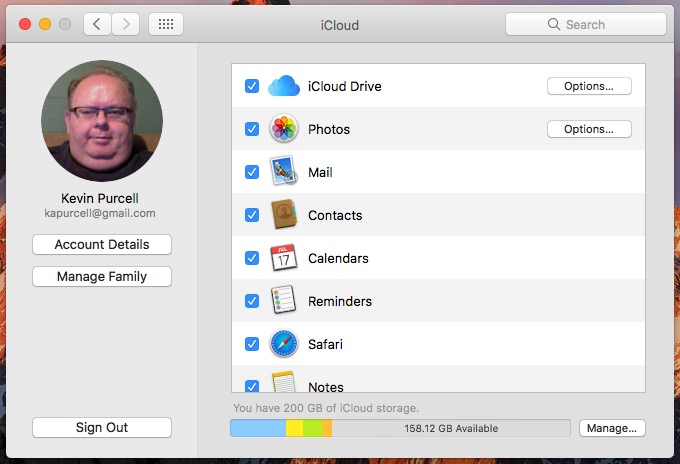Toggle the Notes checkbox
The width and height of the screenshot is (680, 464).
click(252, 386)
